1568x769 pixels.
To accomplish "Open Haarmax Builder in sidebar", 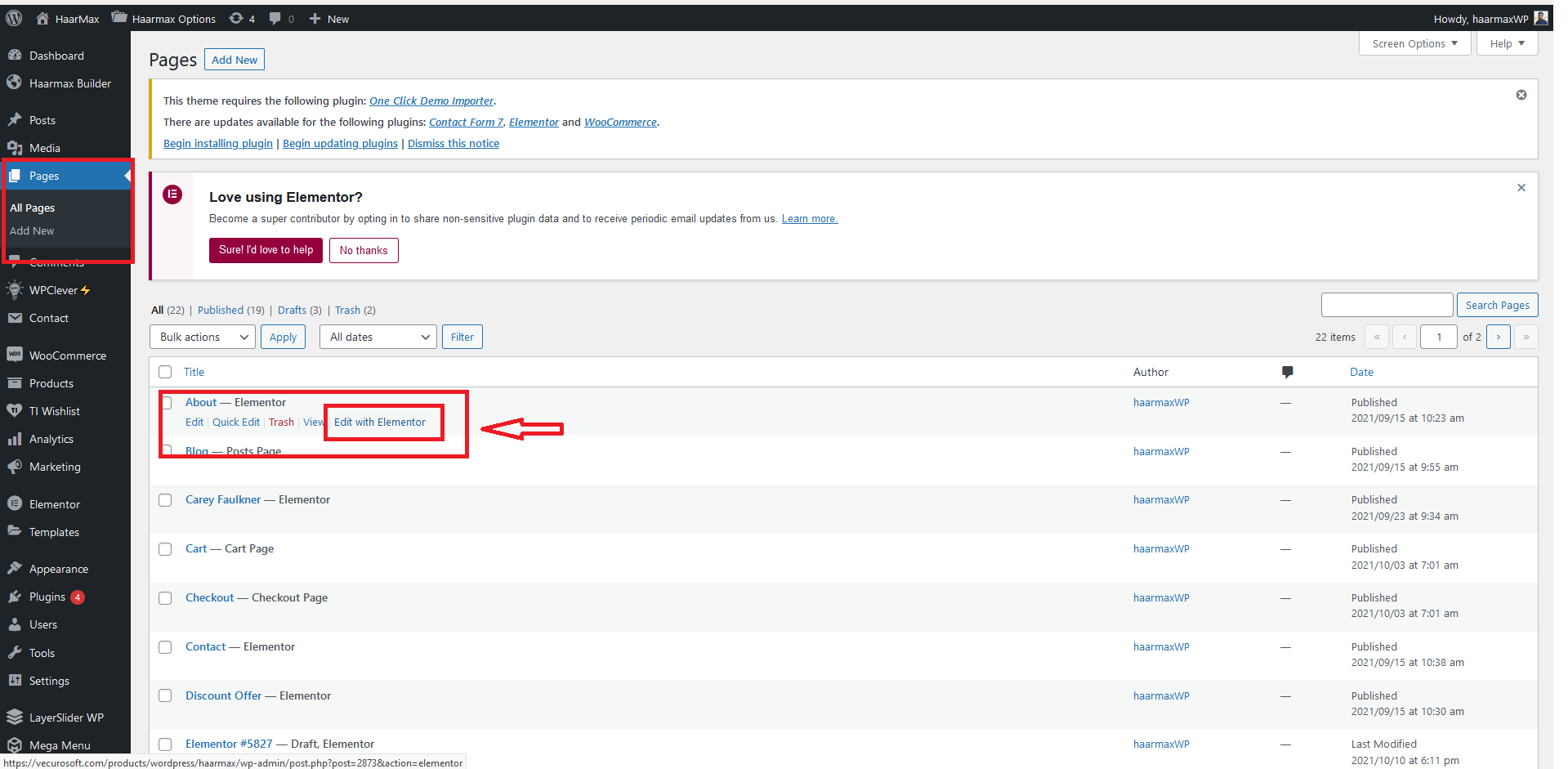I will coord(69,83).
